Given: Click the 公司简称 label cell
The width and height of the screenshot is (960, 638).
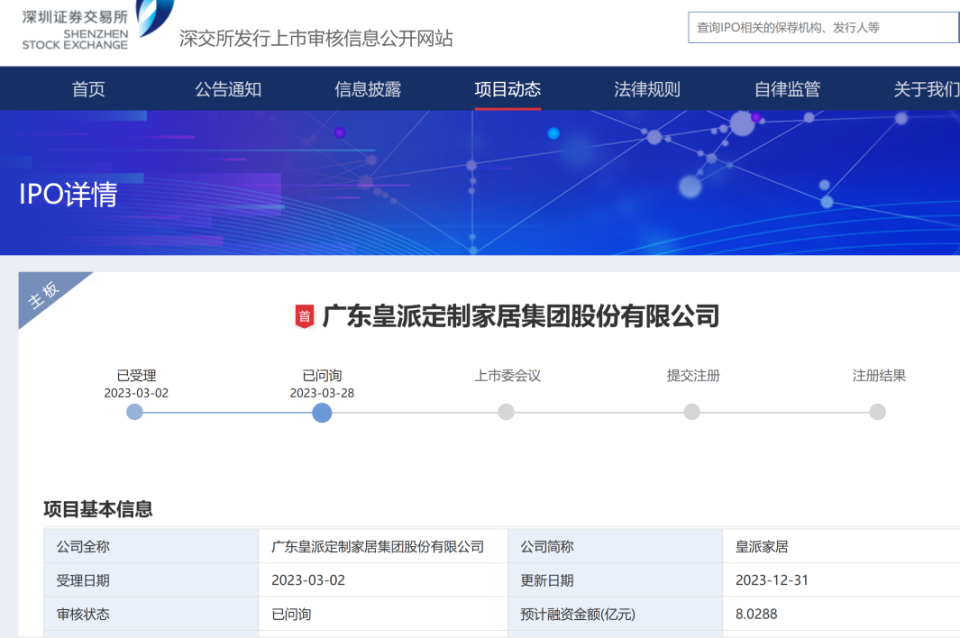Looking at the screenshot, I should coord(615,546).
